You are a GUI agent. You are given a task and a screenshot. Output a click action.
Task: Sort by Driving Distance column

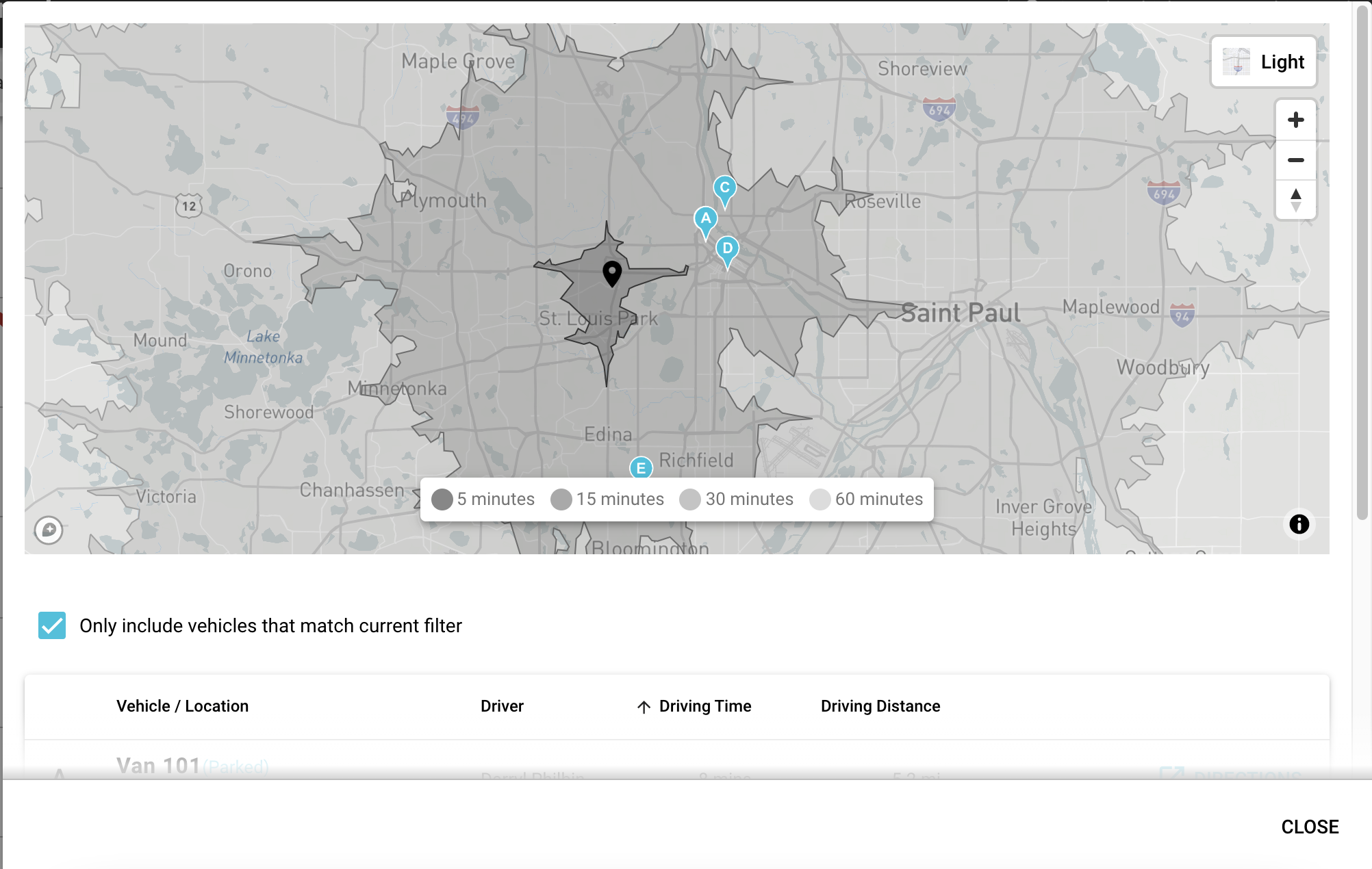click(x=880, y=706)
